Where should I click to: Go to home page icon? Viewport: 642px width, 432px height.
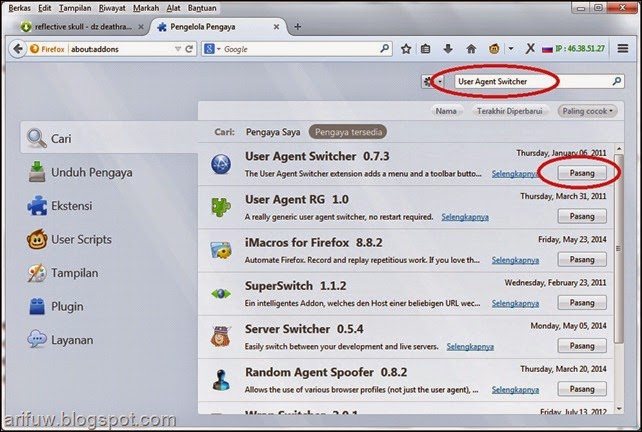point(471,49)
